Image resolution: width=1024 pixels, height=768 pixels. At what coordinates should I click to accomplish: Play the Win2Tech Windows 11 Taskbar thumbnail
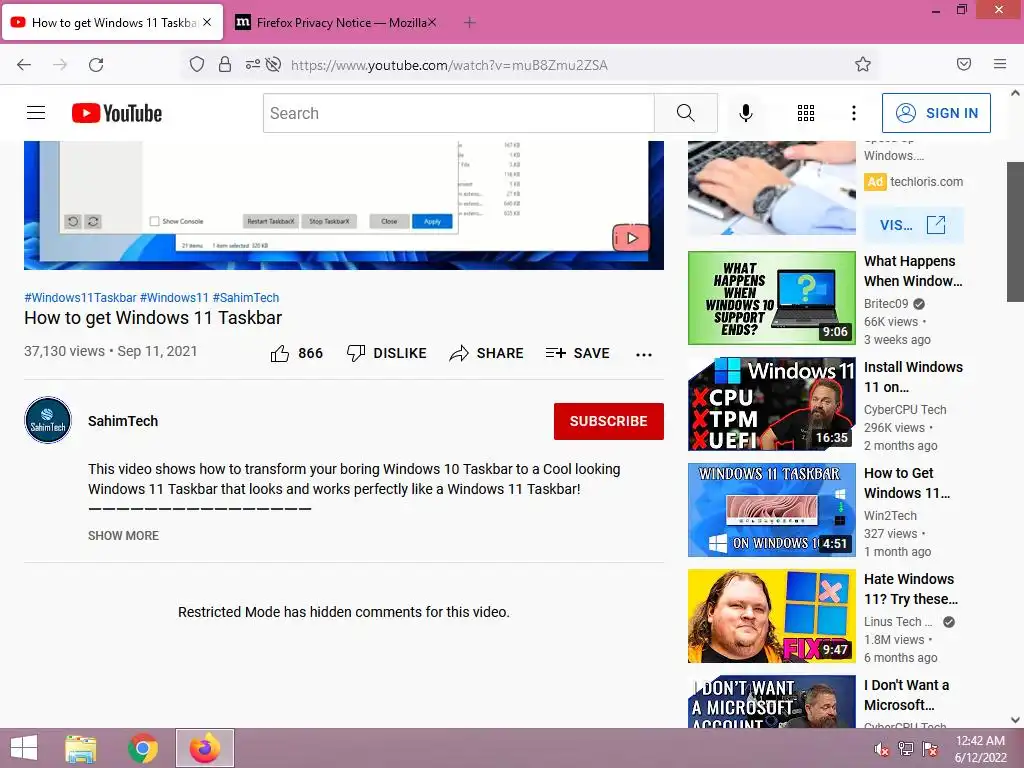771,510
